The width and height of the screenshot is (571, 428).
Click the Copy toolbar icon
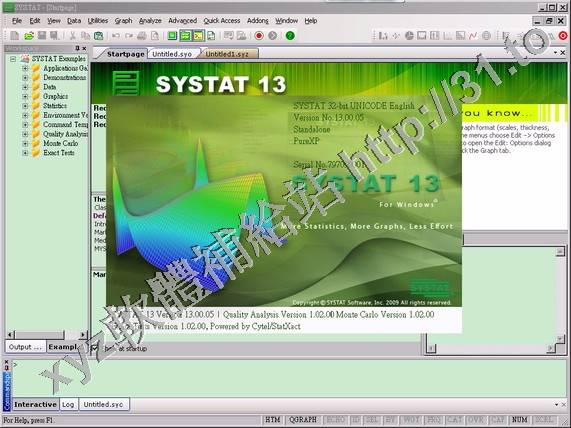pyautogui.click(x=86, y=36)
